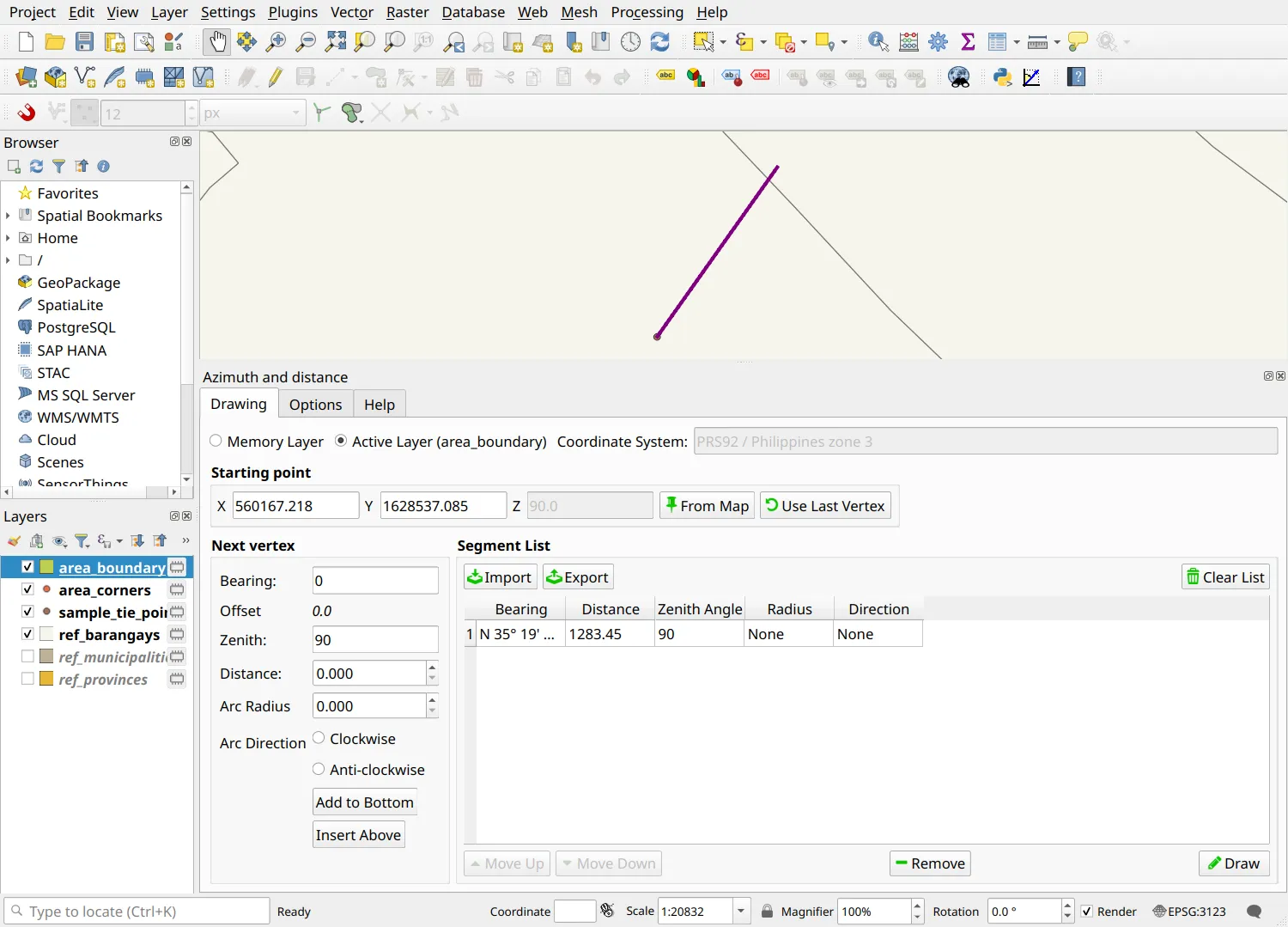The height and width of the screenshot is (927, 1288).
Task: Select the Pan Map hand tool
Action: 217,41
